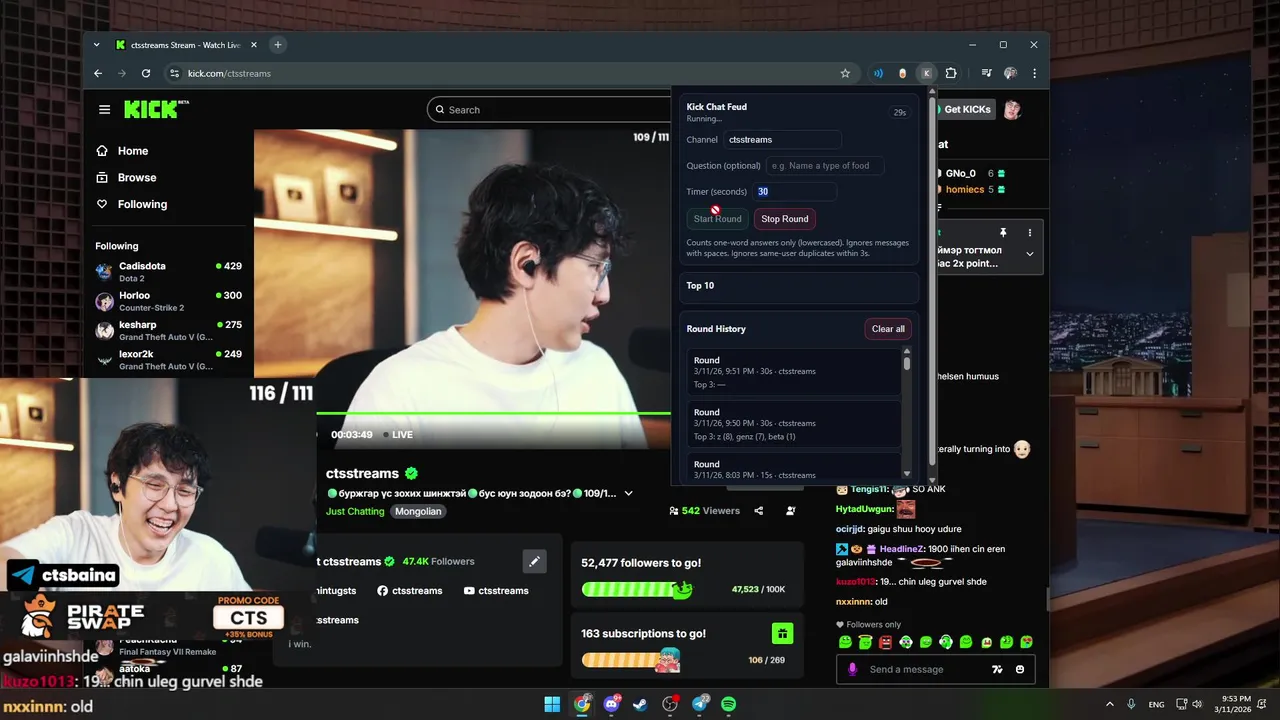
Task: Click the Just Chatting category link
Action: 355,511
